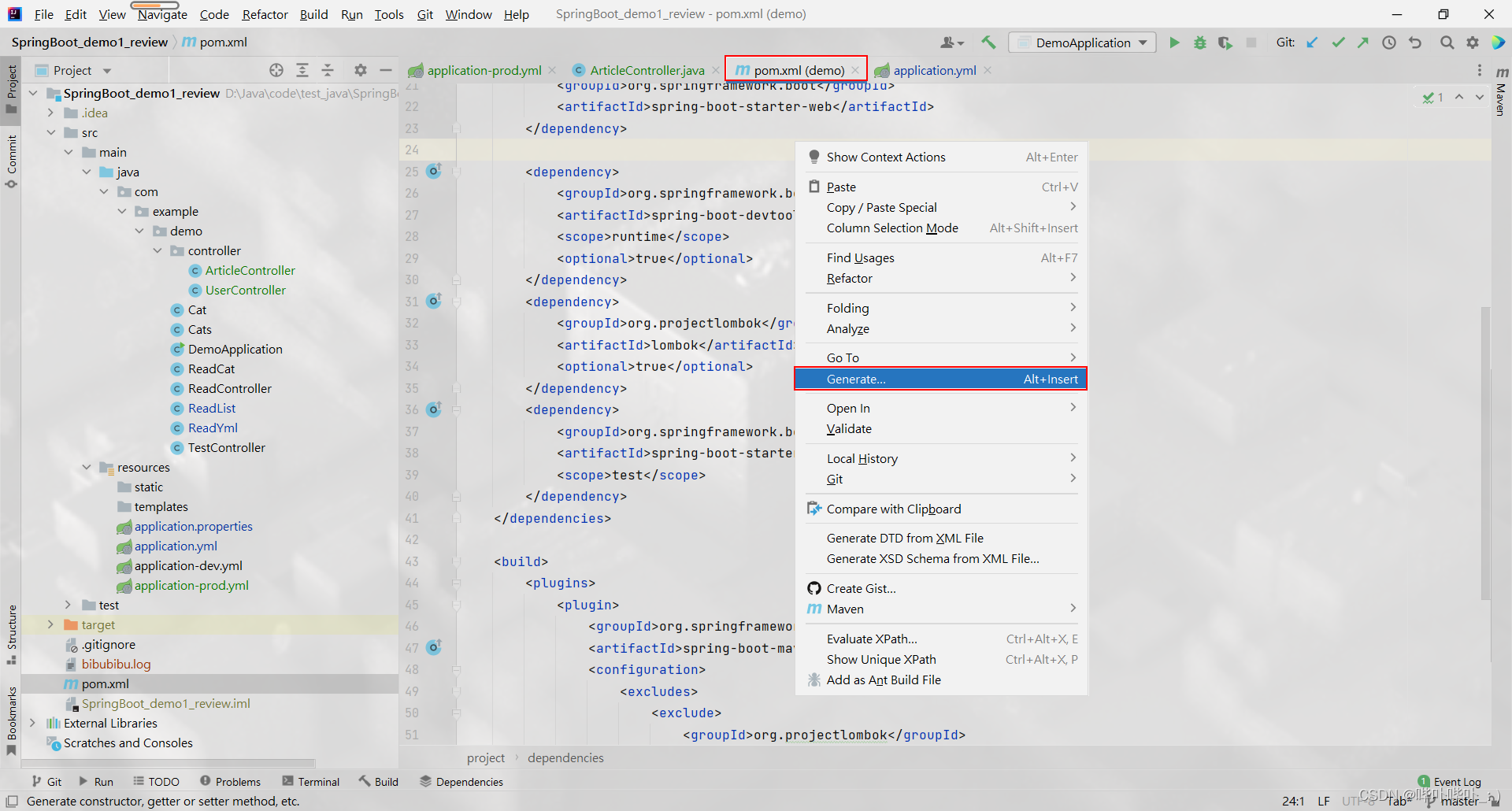Click gutter icon on line 31
1512x811 pixels.
pos(434,301)
